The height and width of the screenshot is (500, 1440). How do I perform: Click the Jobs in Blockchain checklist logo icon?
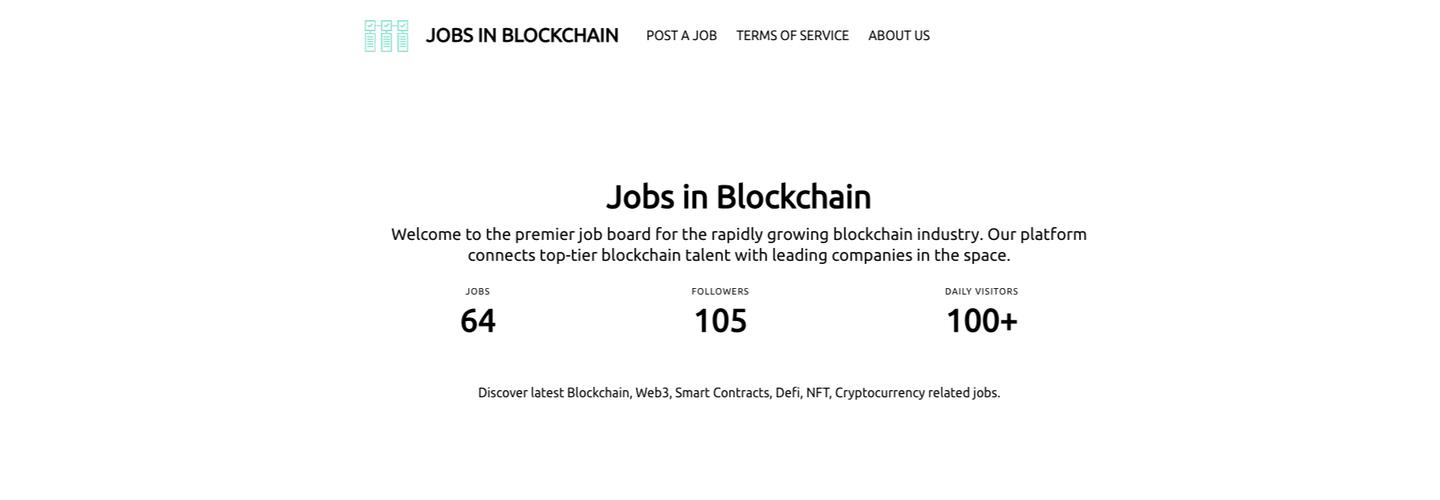tap(386, 36)
